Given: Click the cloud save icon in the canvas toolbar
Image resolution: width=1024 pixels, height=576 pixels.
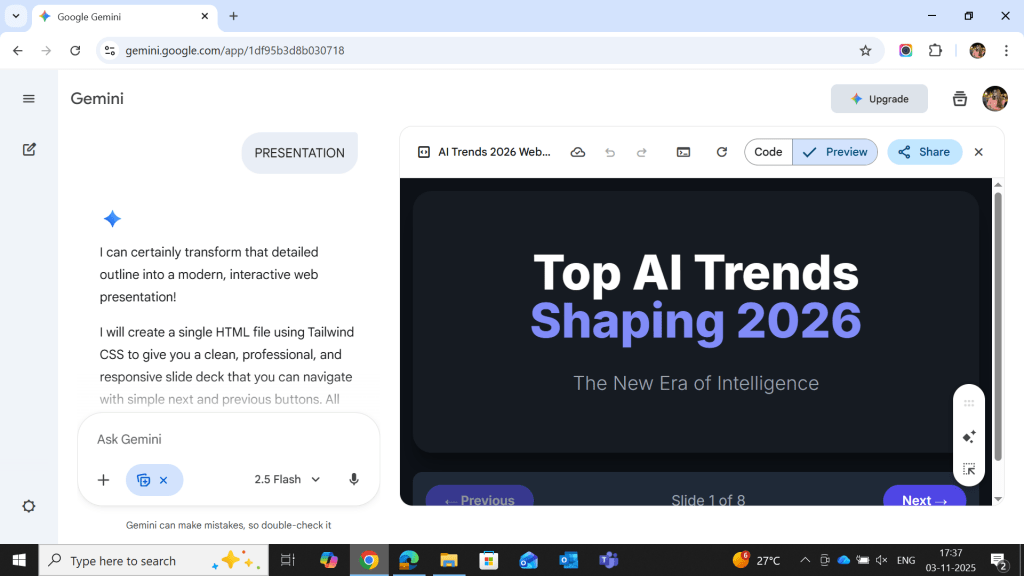Looking at the screenshot, I should click(578, 152).
